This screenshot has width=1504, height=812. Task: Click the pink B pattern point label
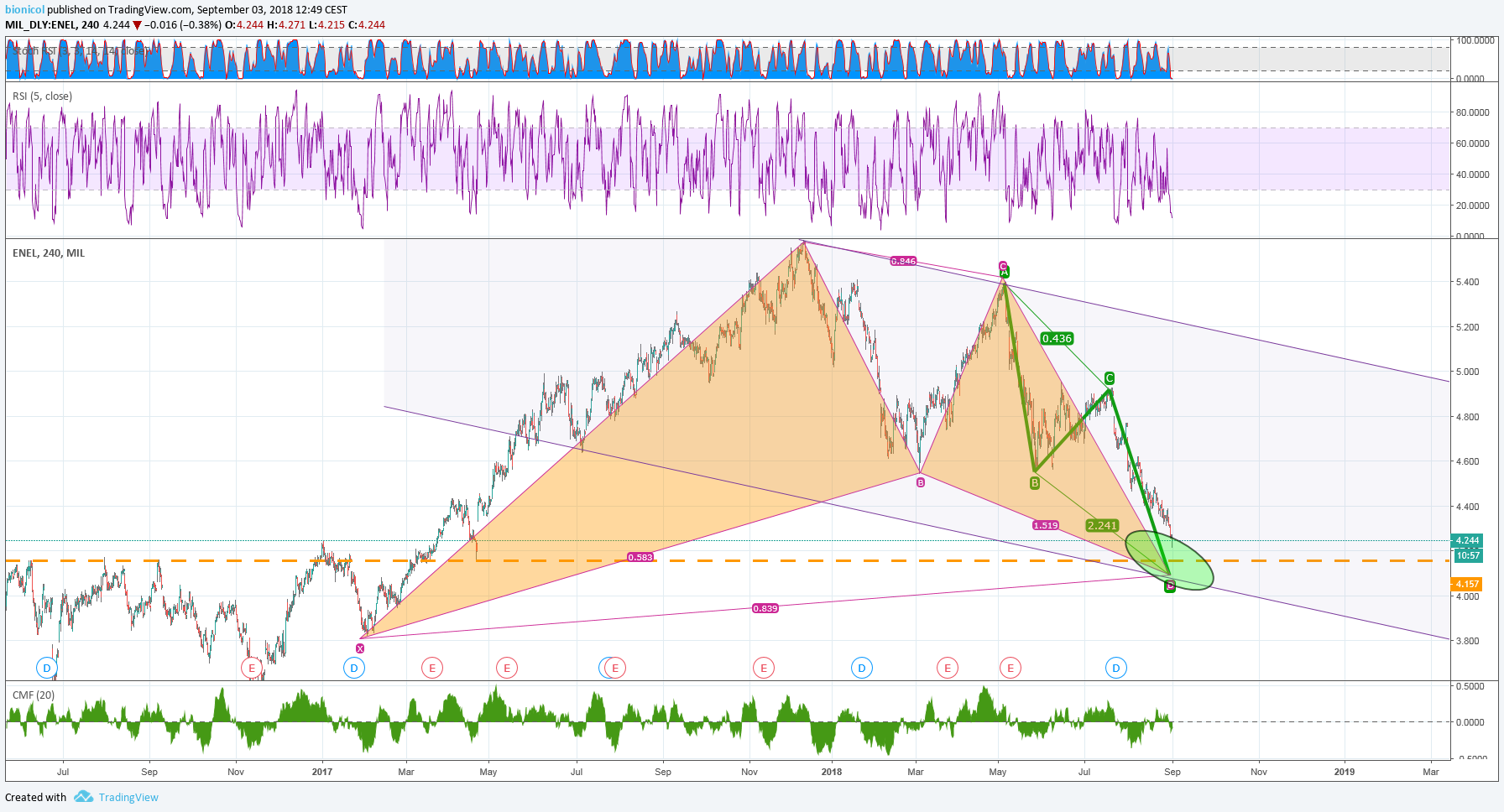(921, 482)
